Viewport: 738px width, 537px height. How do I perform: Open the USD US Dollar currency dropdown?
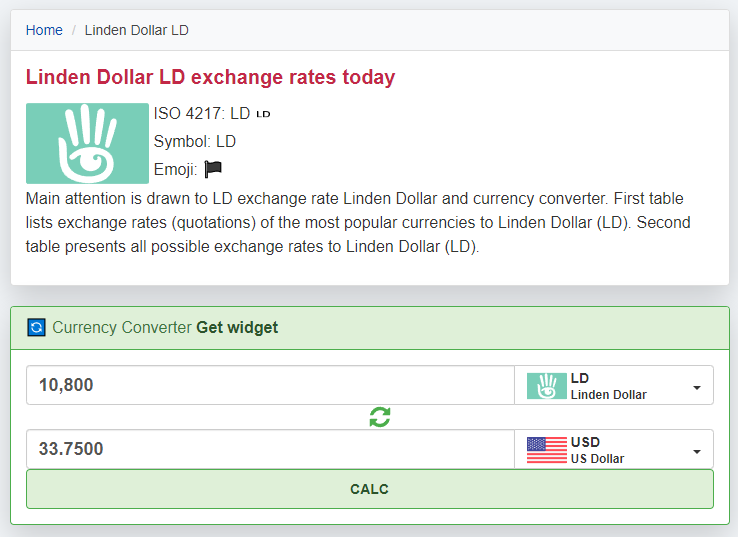pyautogui.click(x=614, y=449)
